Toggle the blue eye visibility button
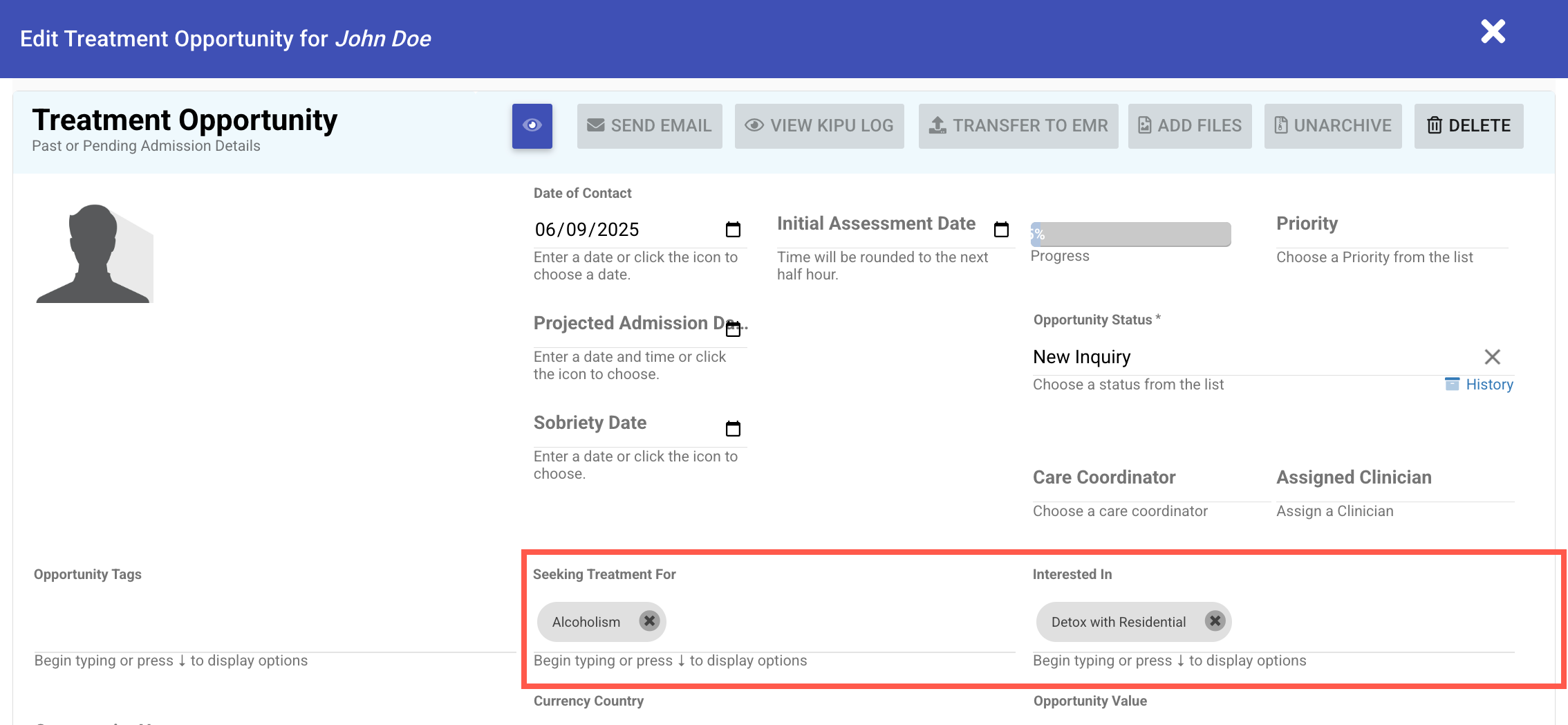This screenshot has width=1568, height=725. pyautogui.click(x=532, y=126)
